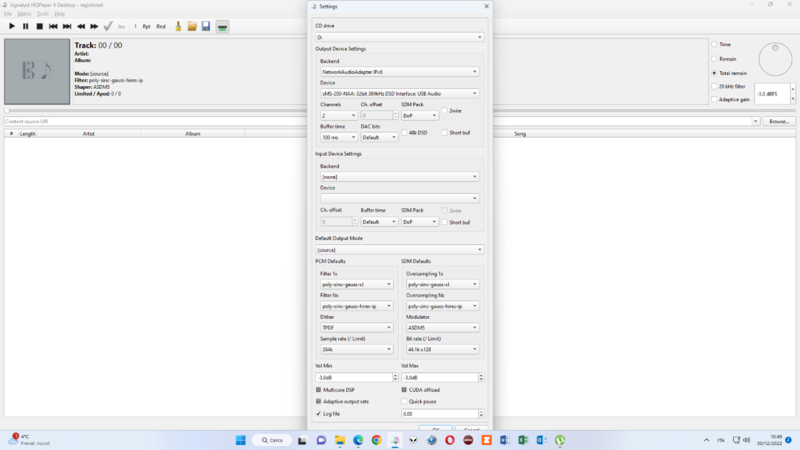Enable the 20 kHz filter checkbox

click(714, 86)
